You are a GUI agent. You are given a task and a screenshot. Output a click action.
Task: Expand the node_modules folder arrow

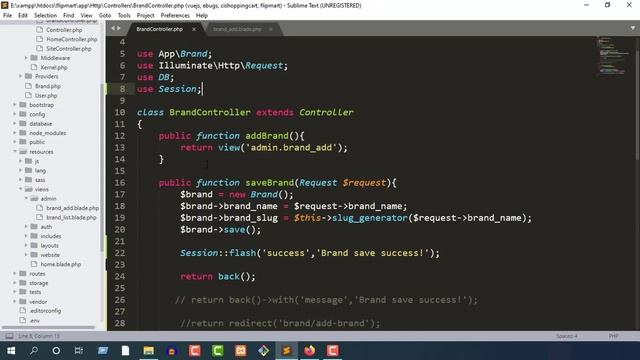pyautogui.click(x=15, y=133)
